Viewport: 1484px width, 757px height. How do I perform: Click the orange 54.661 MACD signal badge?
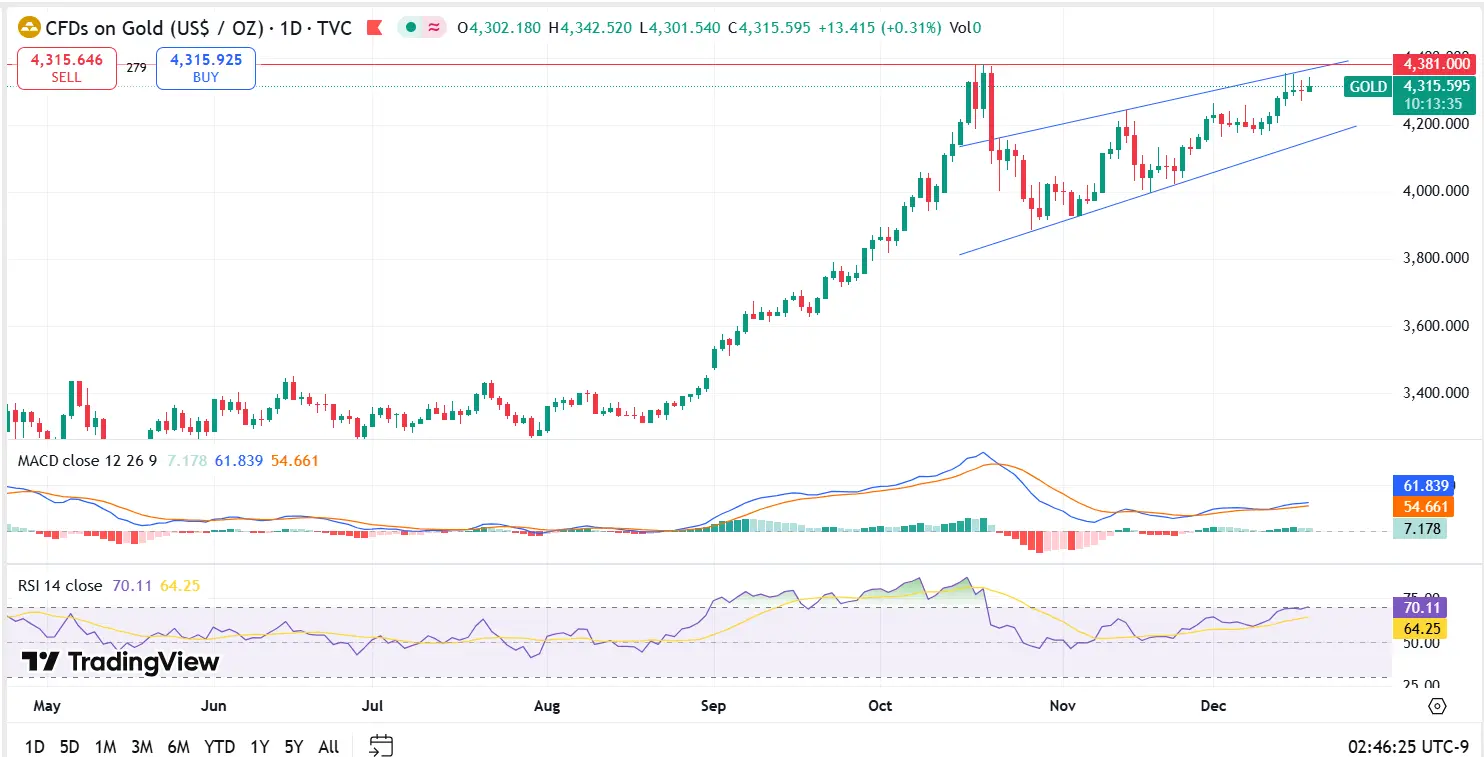click(x=1424, y=507)
